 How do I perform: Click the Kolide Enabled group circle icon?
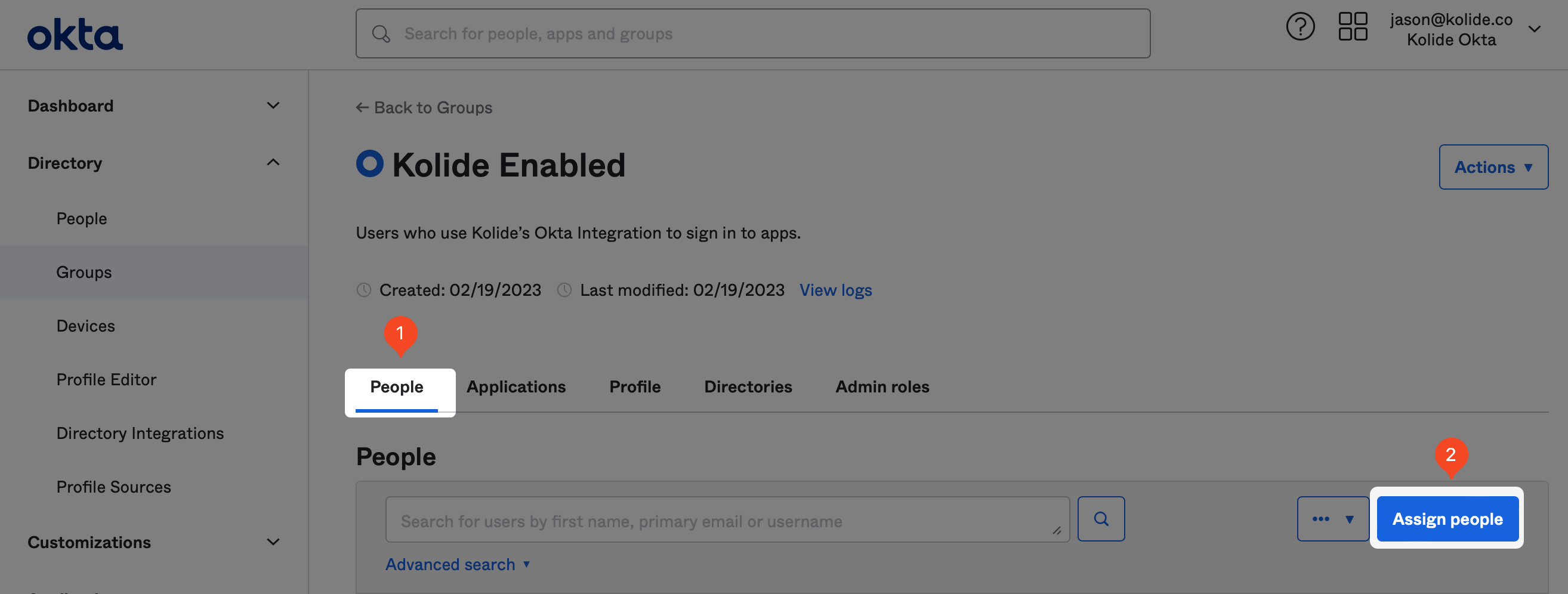[369, 164]
